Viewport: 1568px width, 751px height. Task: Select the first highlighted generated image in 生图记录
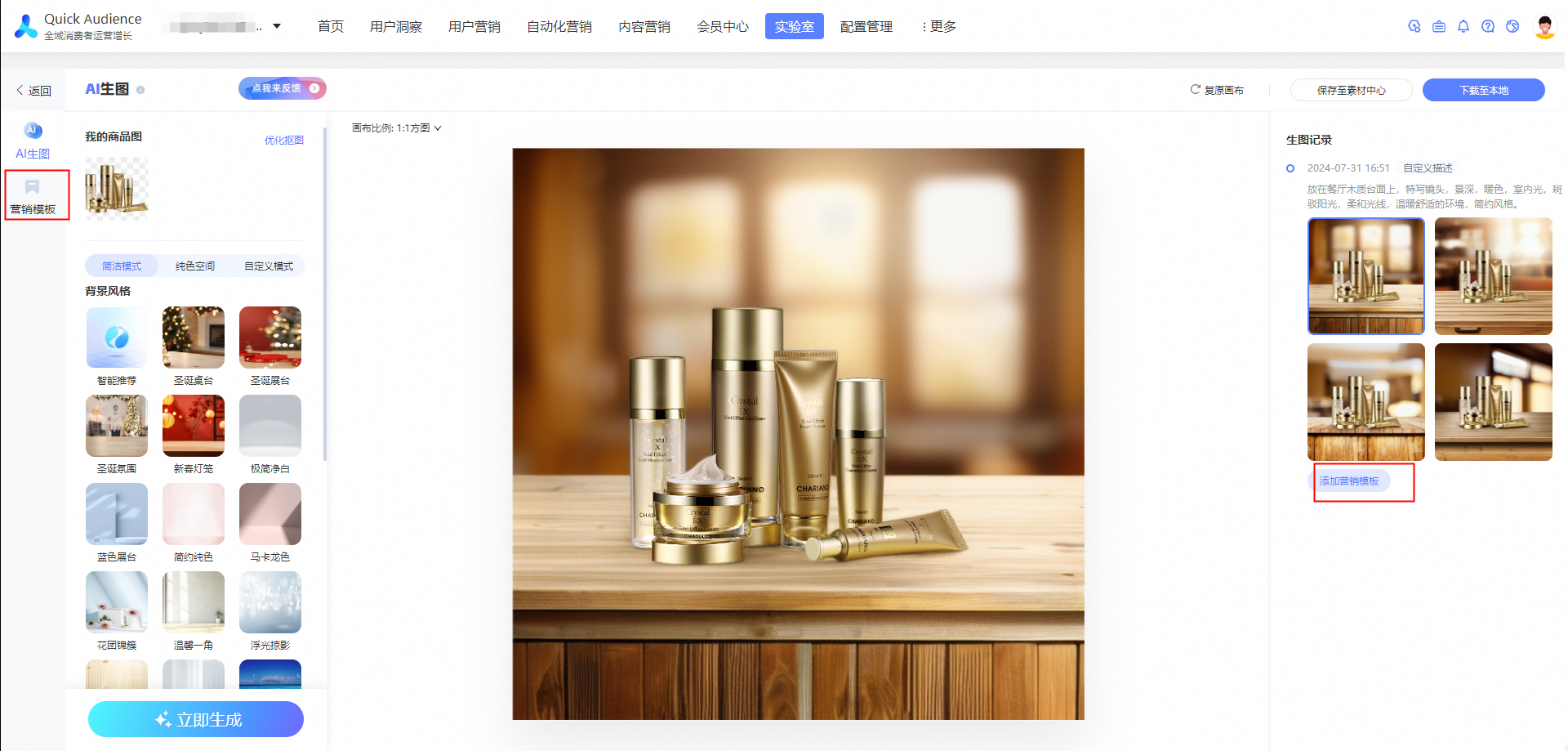coord(1366,276)
